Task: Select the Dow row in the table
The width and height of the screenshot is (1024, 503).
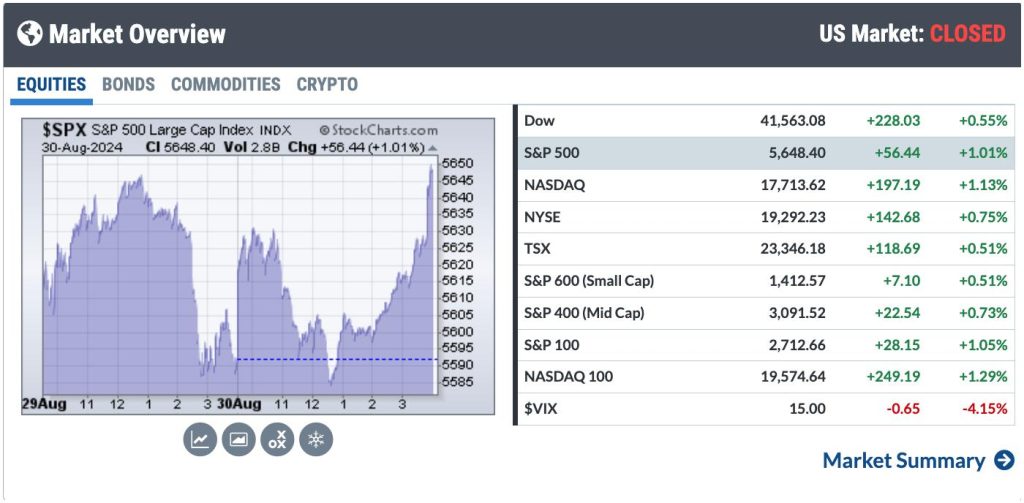Action: coord(764,121)
